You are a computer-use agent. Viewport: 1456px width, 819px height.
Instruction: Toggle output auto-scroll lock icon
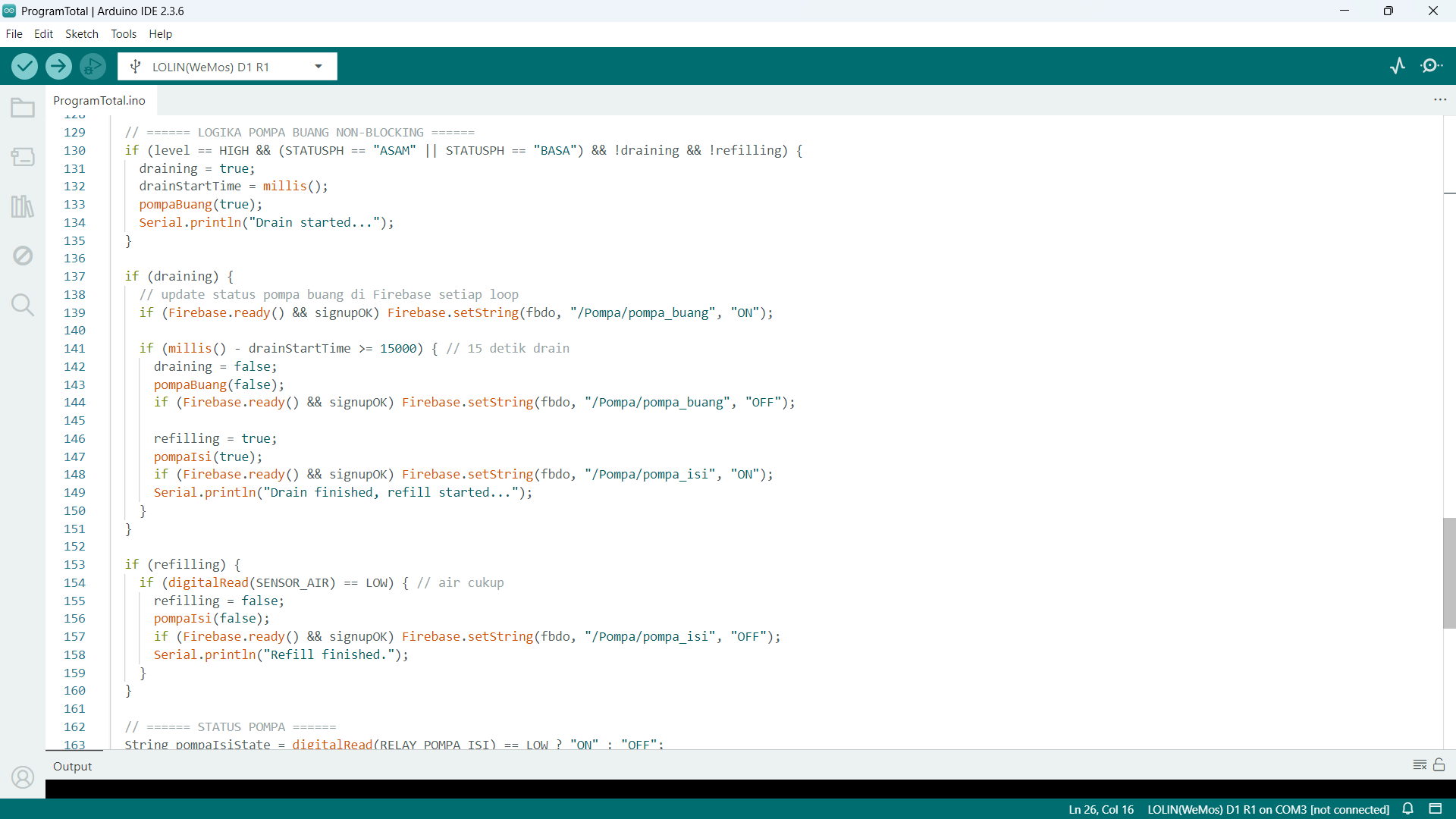point(1439,765)
